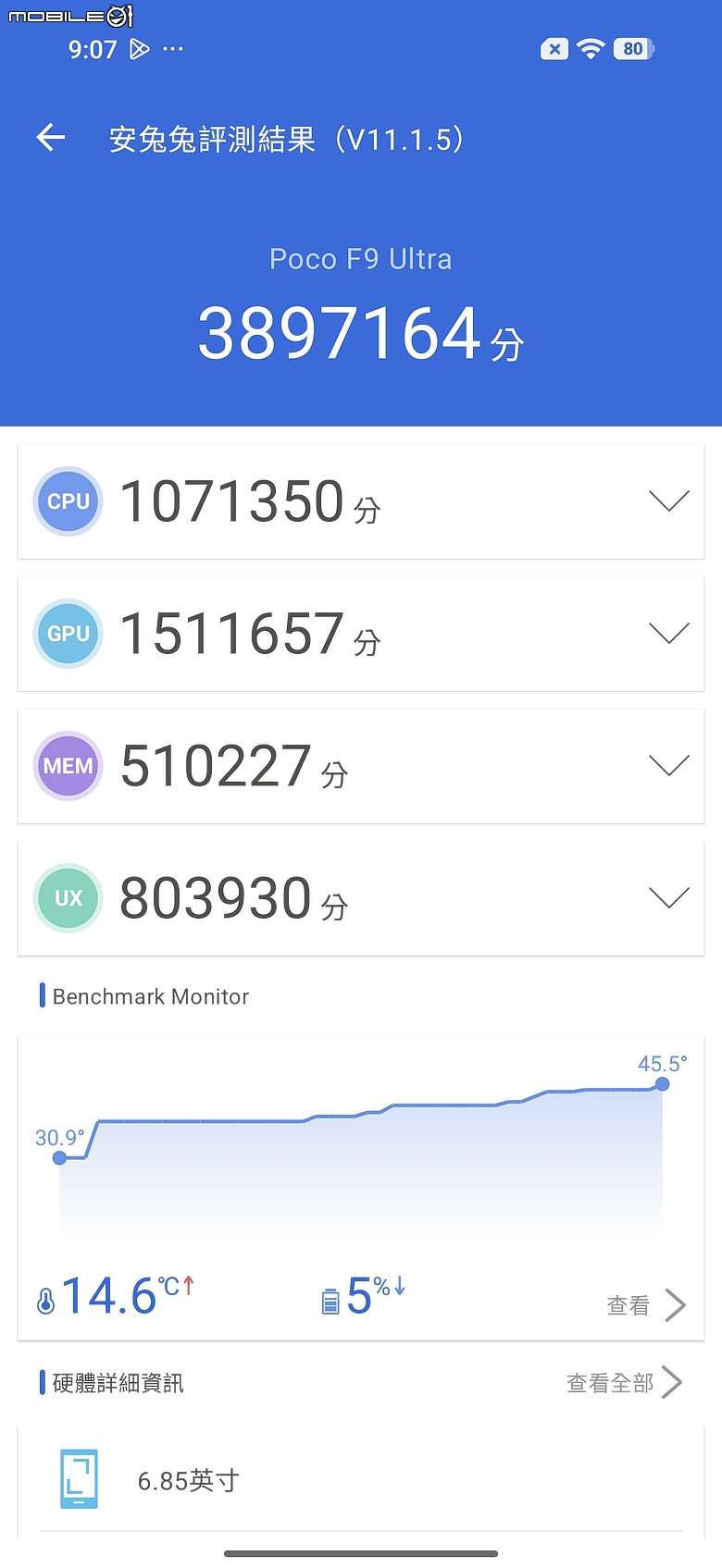Tap the Benchmark Monitor heading
This screenshot has height=1568, width=722.
pos(151,996)
